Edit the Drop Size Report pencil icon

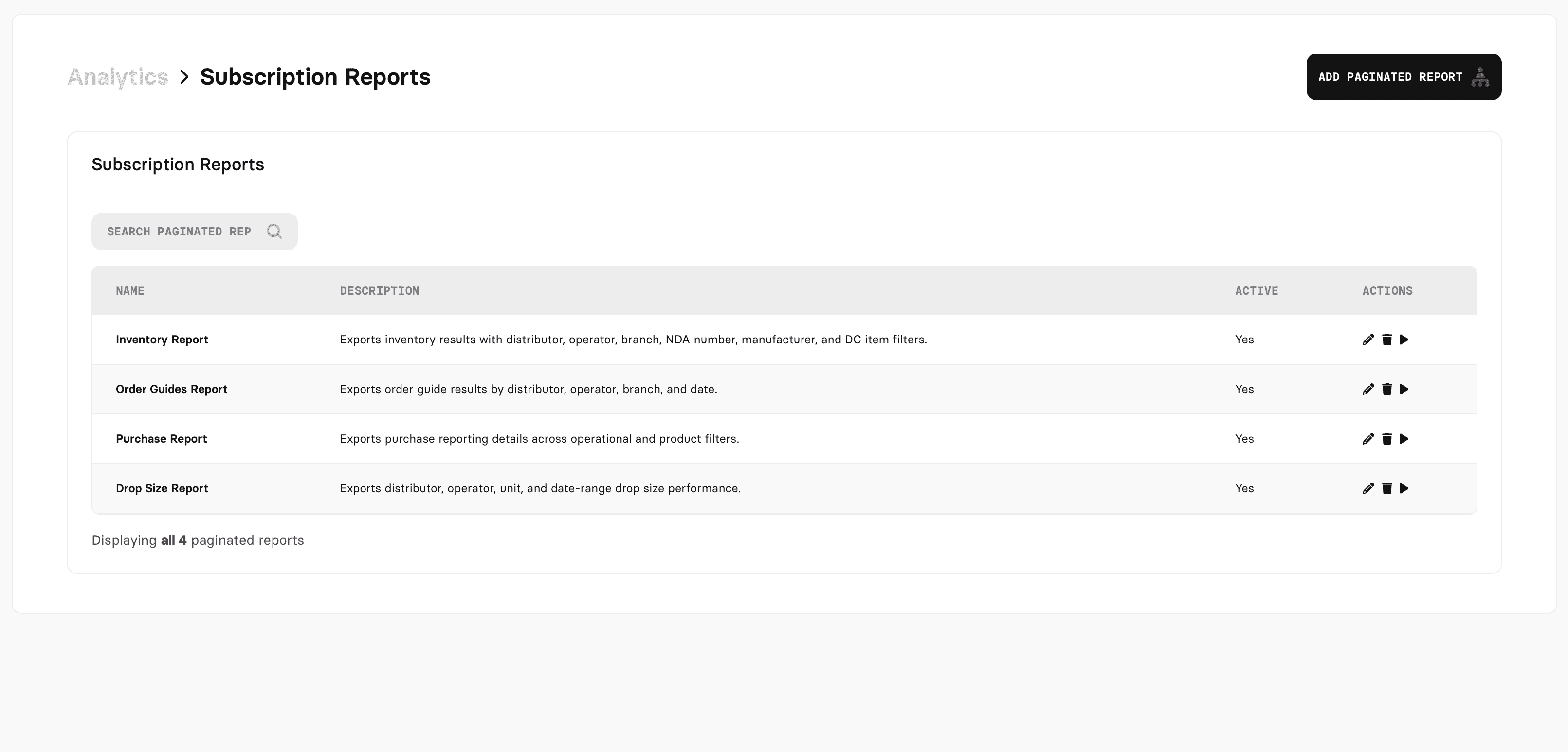1367,488
